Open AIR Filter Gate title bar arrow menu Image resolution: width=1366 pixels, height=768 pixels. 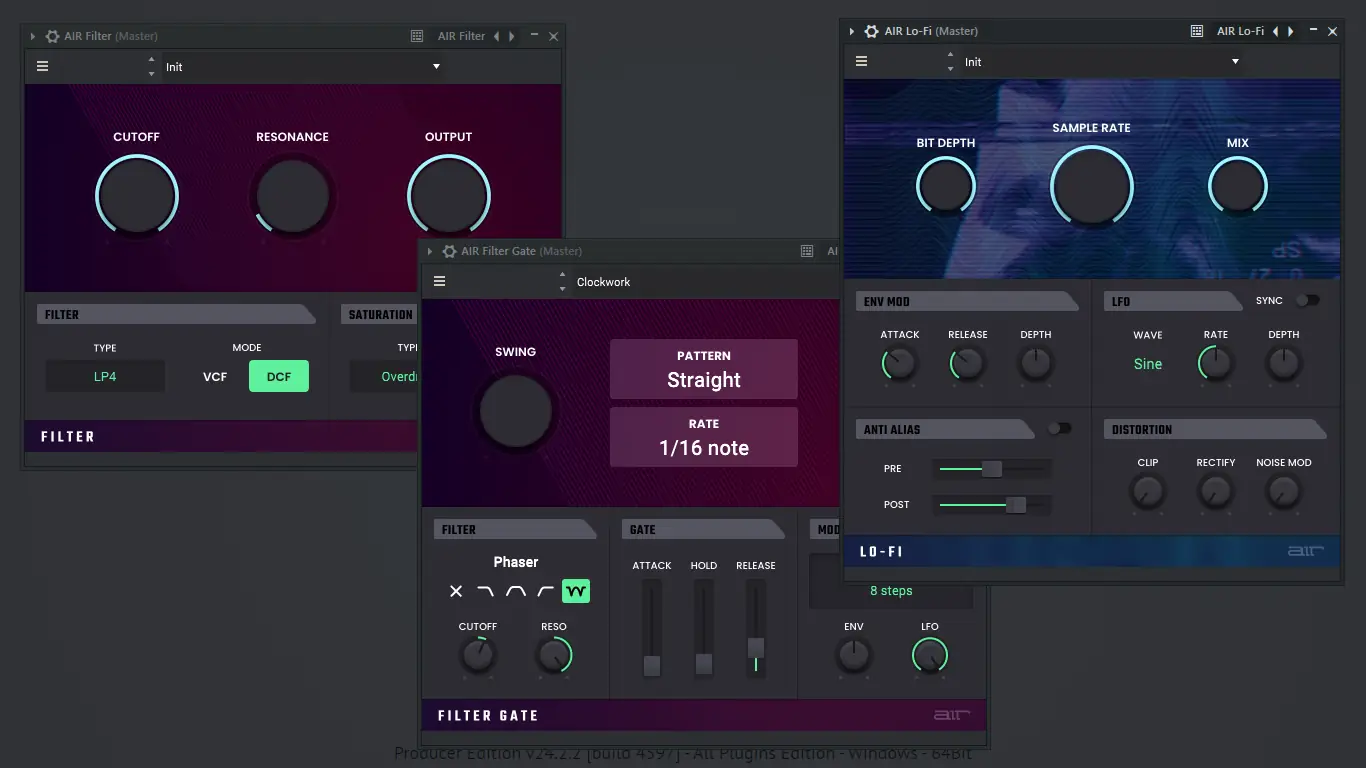(x=430, y=251)
